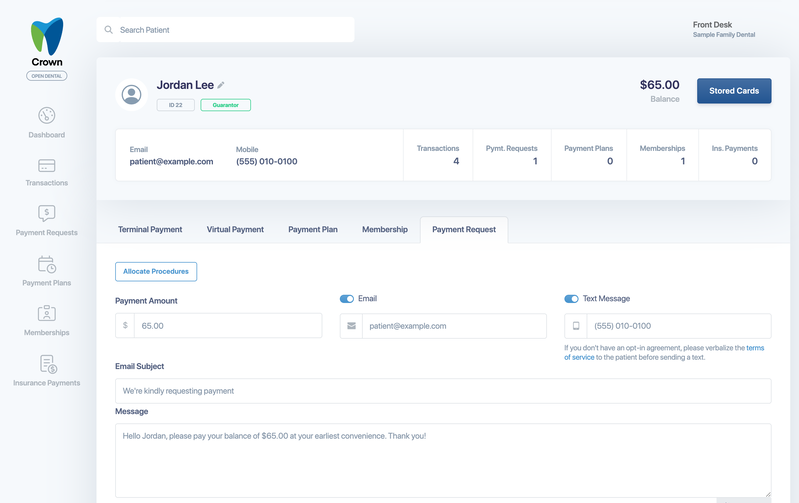Click the ID 22 badge
799x503 pixels.
pyautogui.click(x=175, y=105)
